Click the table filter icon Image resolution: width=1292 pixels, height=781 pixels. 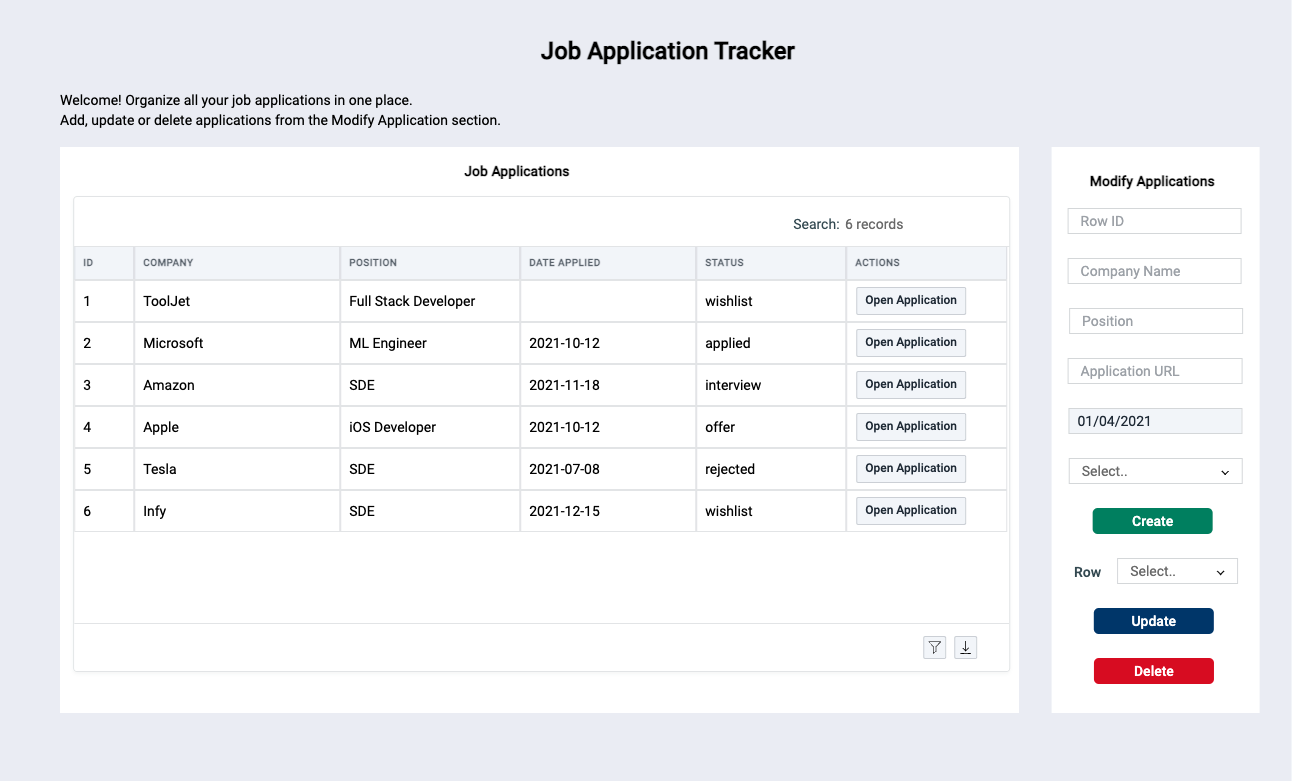tap(934, 648)
